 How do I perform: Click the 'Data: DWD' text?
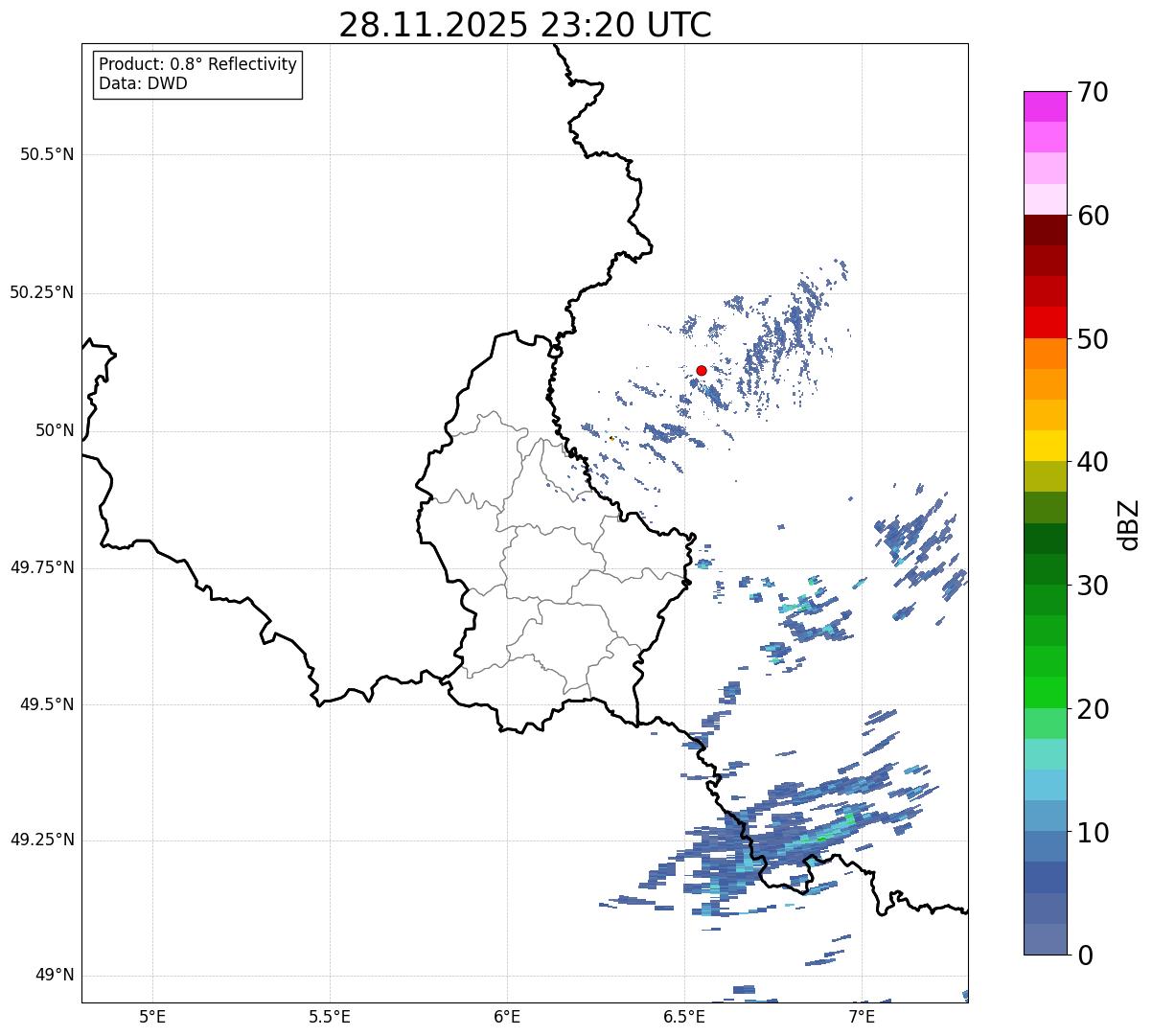click(x=143, y=83)
